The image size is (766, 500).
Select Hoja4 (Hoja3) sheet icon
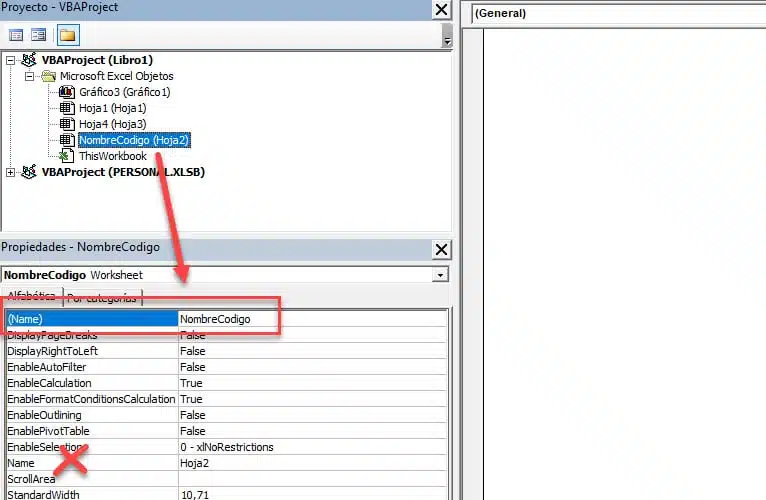[x=66, y=124]
